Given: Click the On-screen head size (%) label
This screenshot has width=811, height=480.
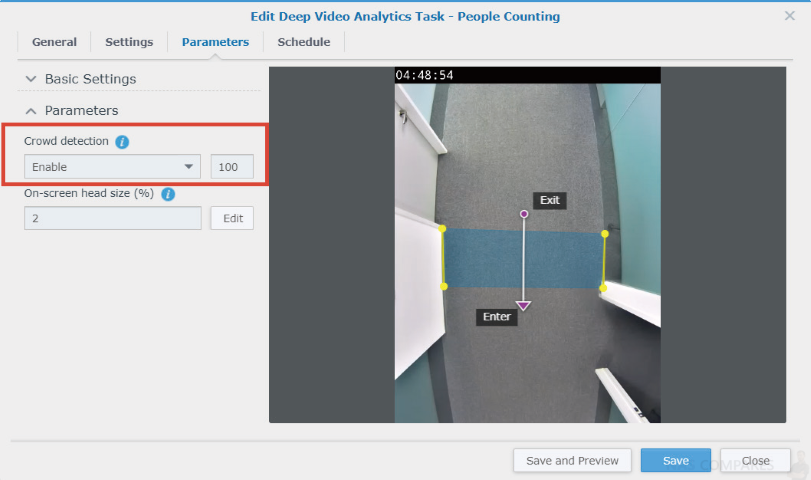Looking at the screenshot, I should pos(89,193).
